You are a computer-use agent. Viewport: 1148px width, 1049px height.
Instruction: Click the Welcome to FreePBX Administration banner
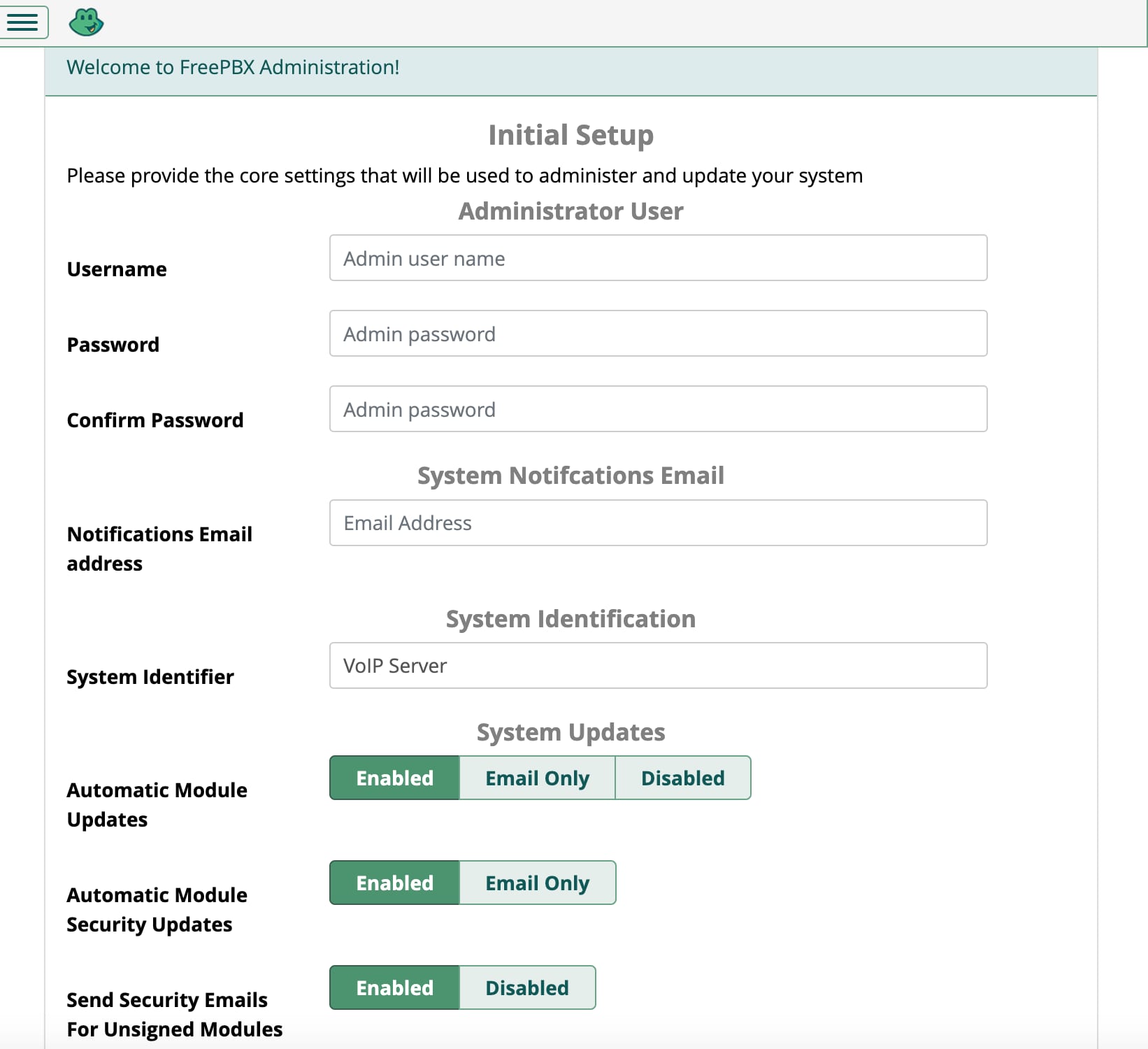pos(233,67)
